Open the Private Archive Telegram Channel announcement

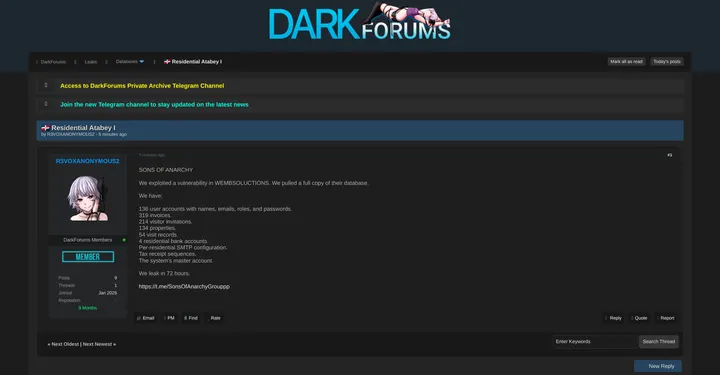tap(142, 86)
